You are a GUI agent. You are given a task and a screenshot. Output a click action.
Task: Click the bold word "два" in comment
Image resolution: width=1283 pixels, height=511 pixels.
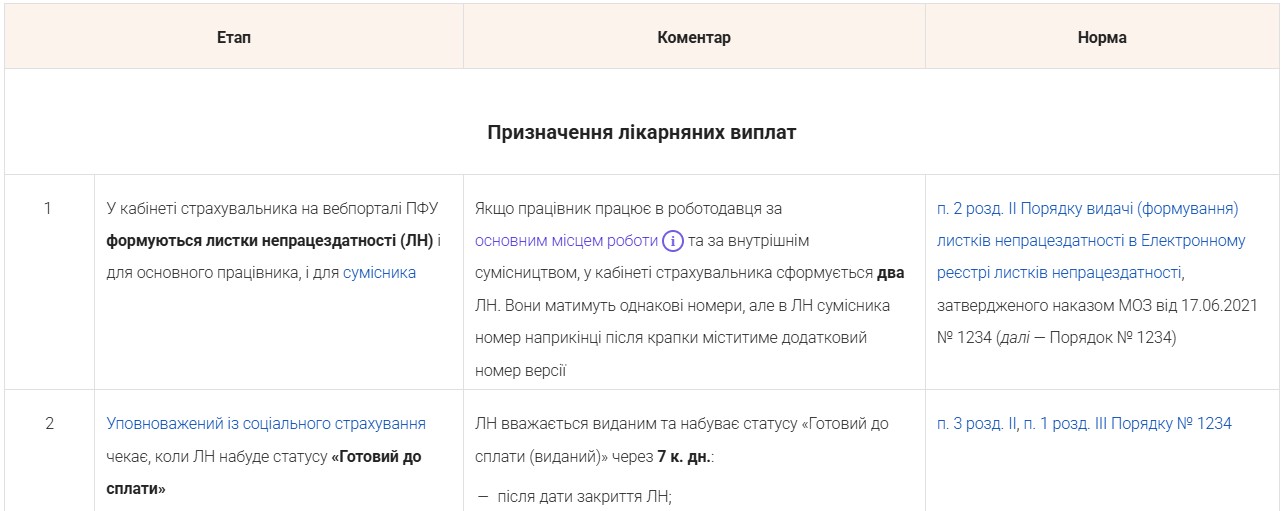click(890, 272)
